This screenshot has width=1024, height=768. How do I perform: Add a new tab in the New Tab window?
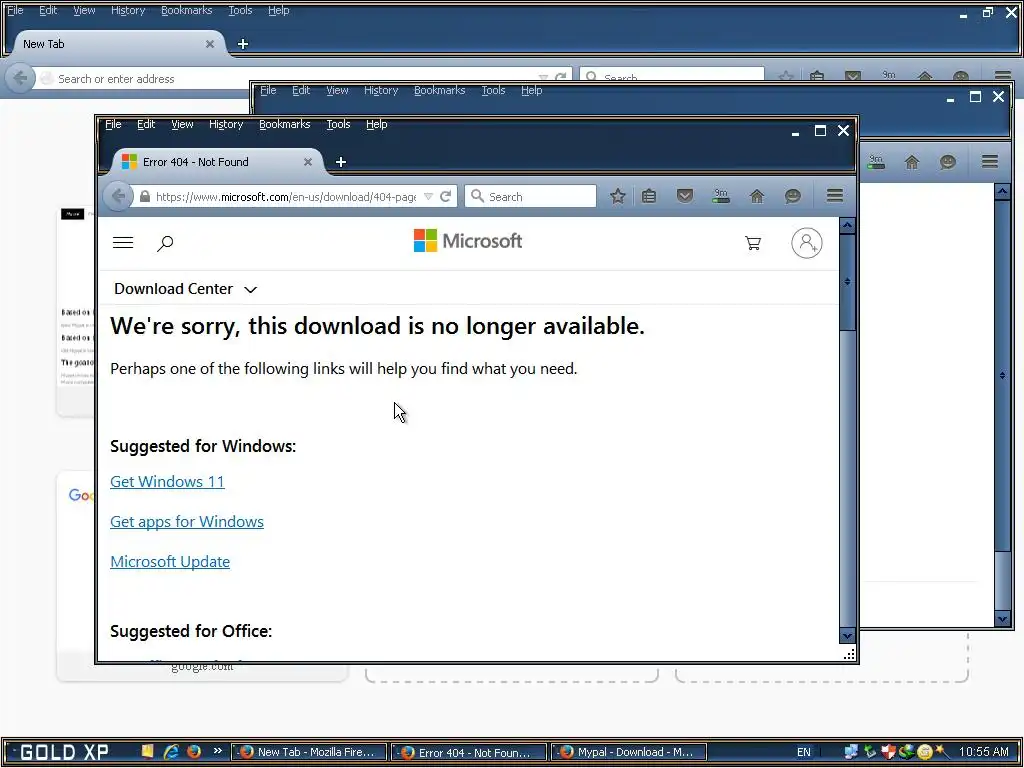[x=243, y=44]
